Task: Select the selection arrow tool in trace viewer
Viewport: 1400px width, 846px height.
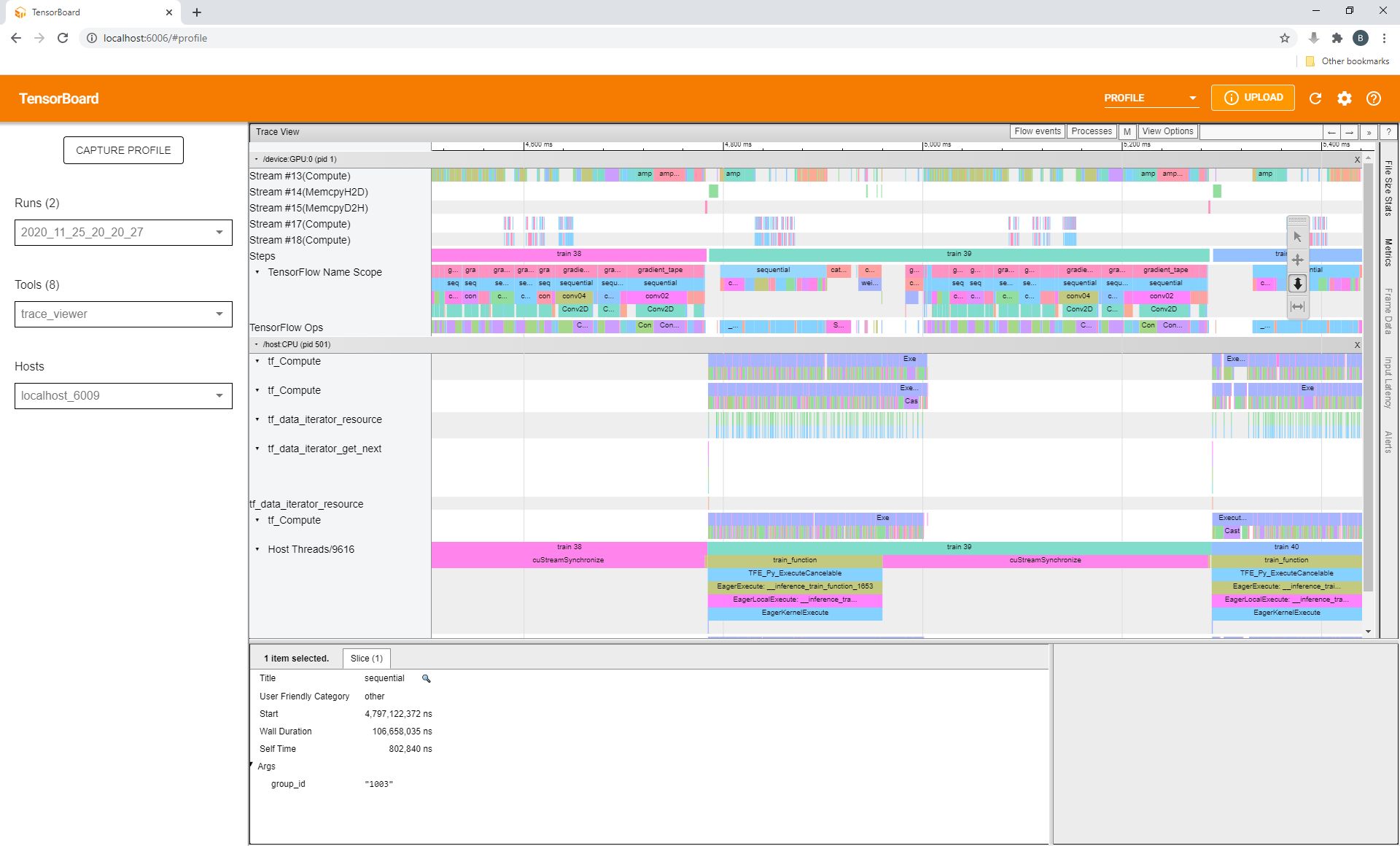Action: (x=1298, y=236)
